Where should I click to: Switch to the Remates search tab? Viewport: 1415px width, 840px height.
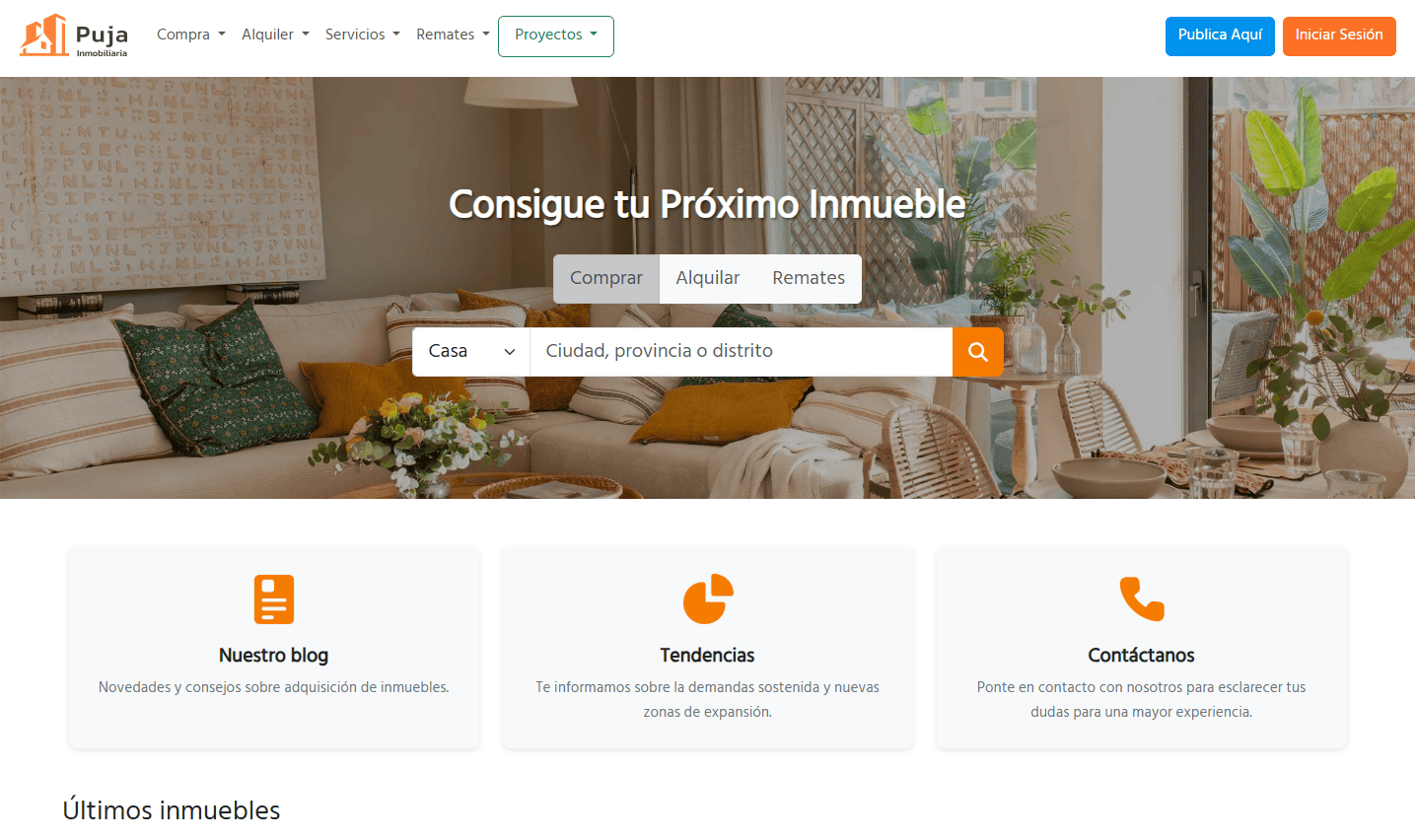pos(809,279)
